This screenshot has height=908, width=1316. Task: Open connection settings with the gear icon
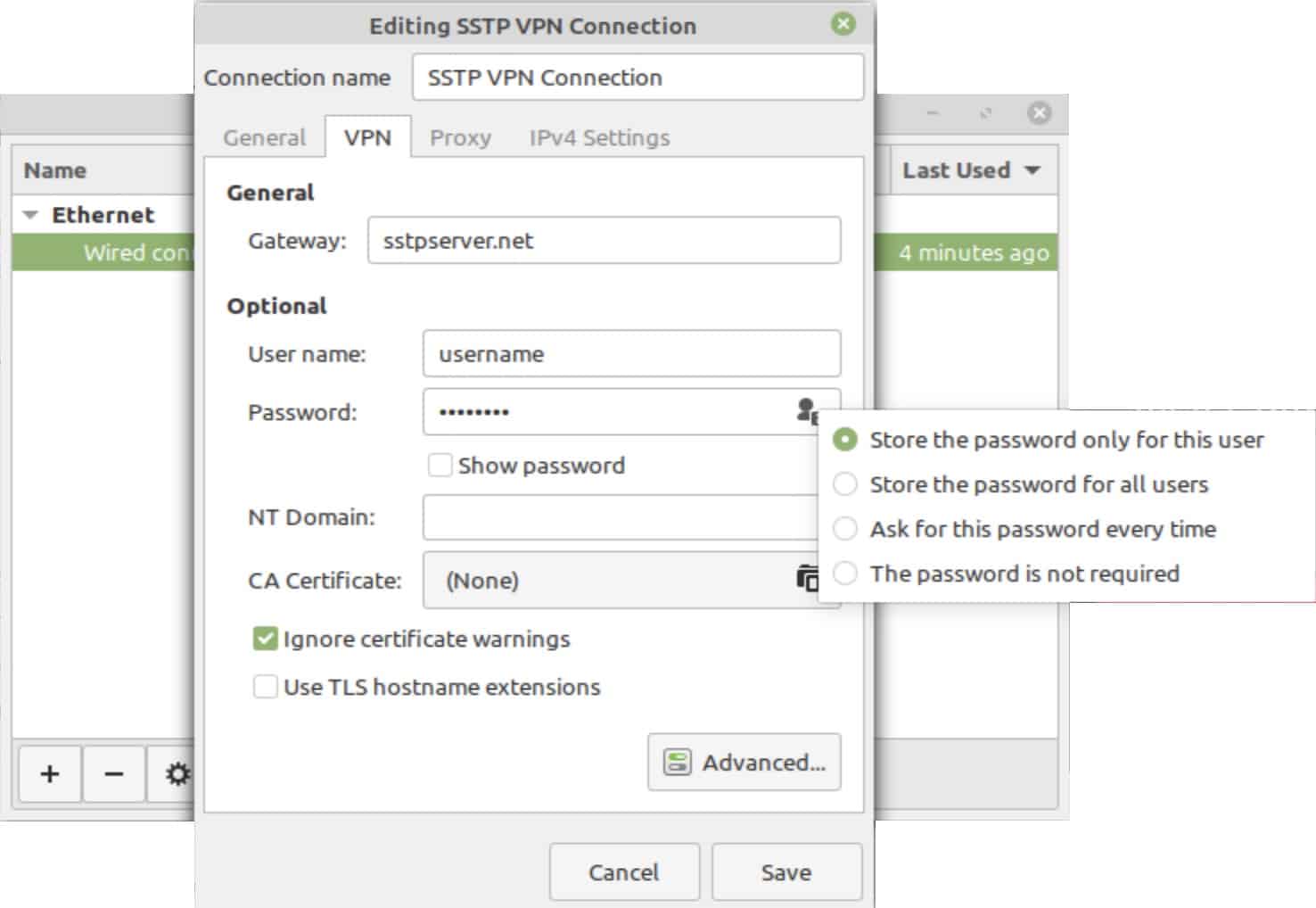(177, 774)
